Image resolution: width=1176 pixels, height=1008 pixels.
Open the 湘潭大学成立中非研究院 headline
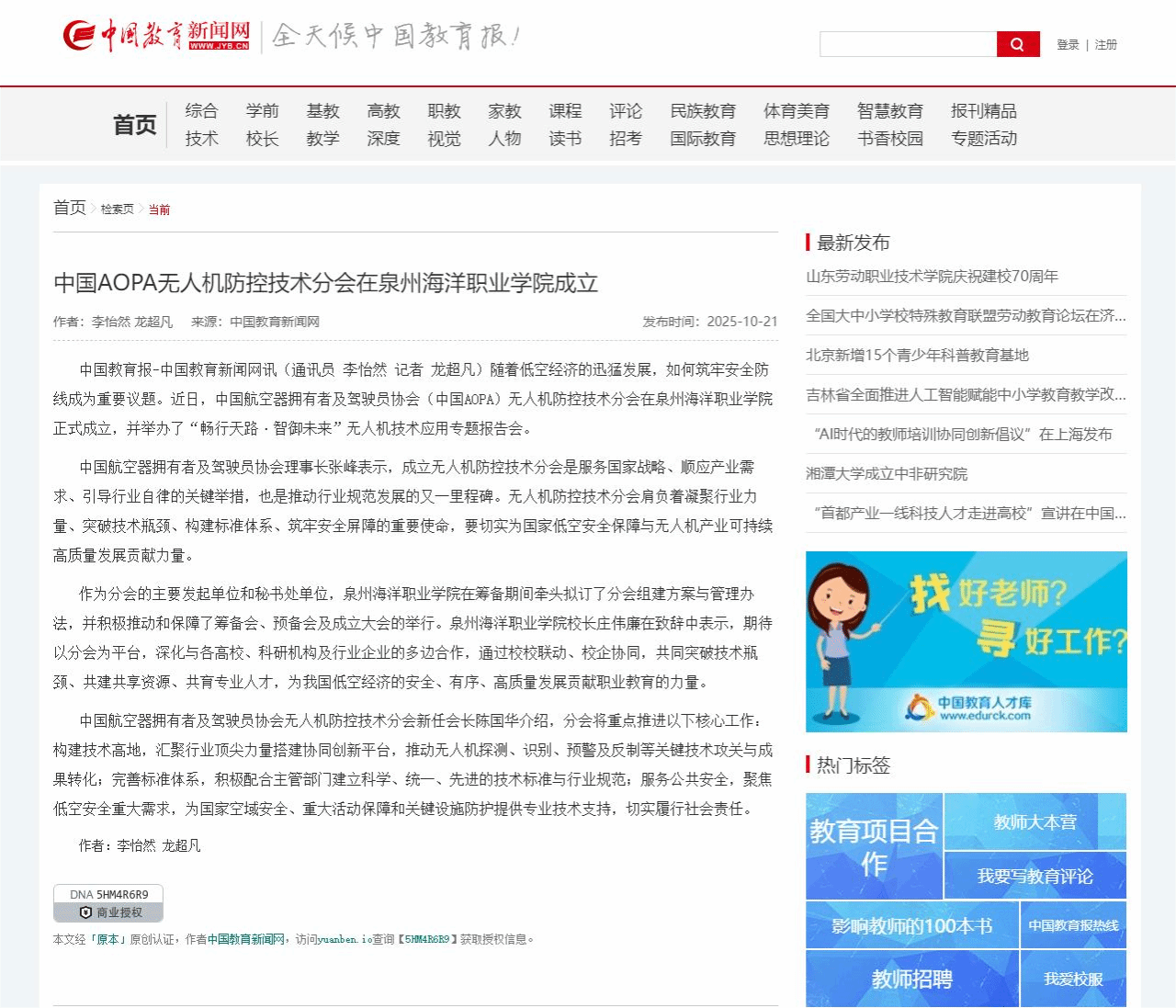click(887, 474)
